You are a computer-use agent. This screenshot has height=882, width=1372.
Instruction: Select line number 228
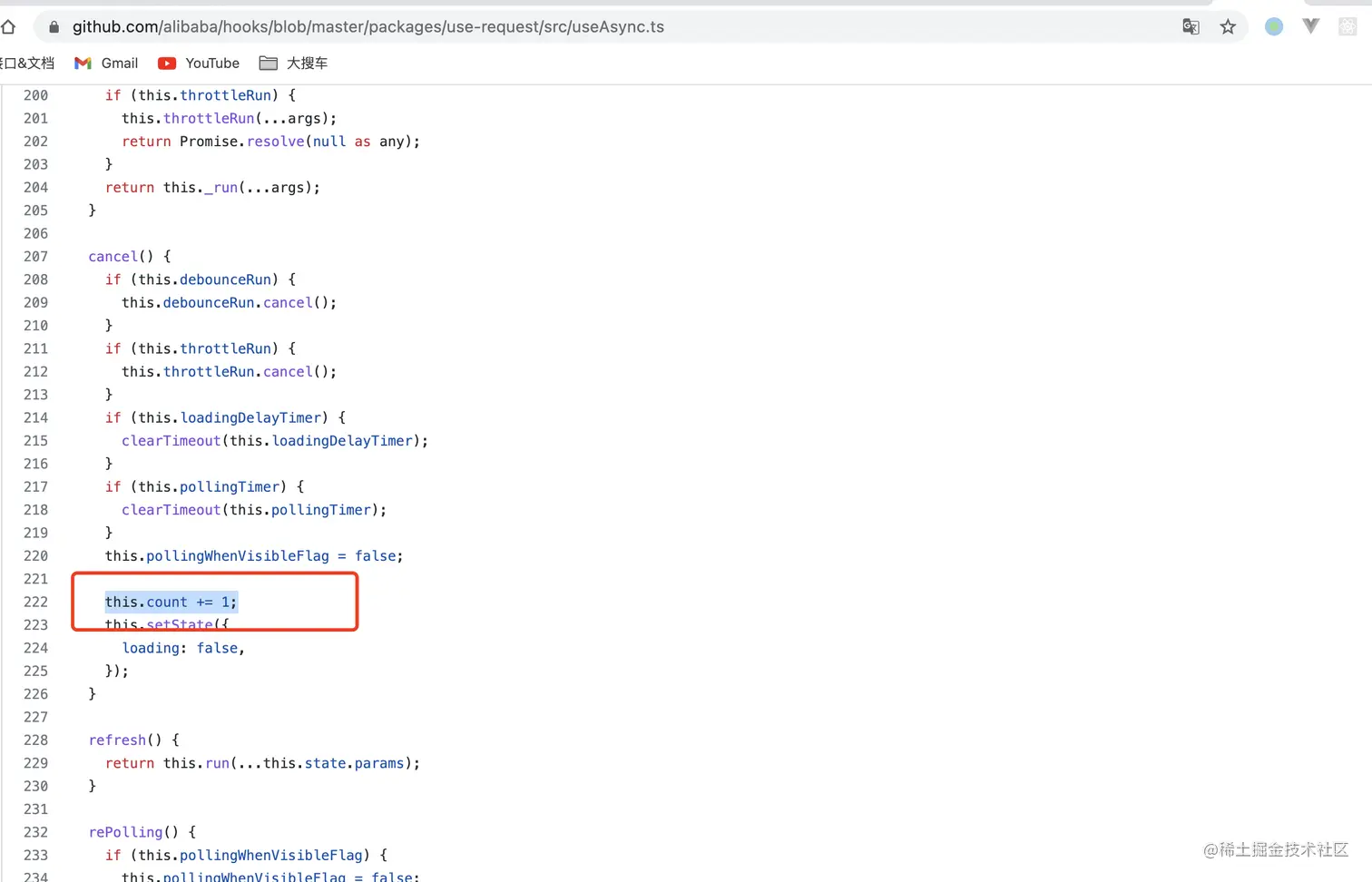pyautogui.click(x=36, y=740)
